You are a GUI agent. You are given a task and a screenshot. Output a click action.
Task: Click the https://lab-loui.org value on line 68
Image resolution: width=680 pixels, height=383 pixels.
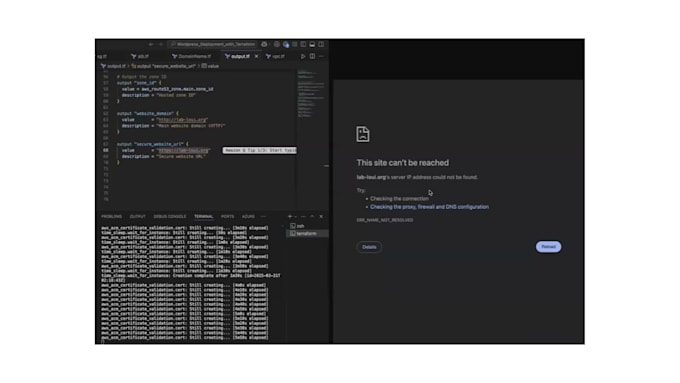pyautogui.click(x=183, y=151)
